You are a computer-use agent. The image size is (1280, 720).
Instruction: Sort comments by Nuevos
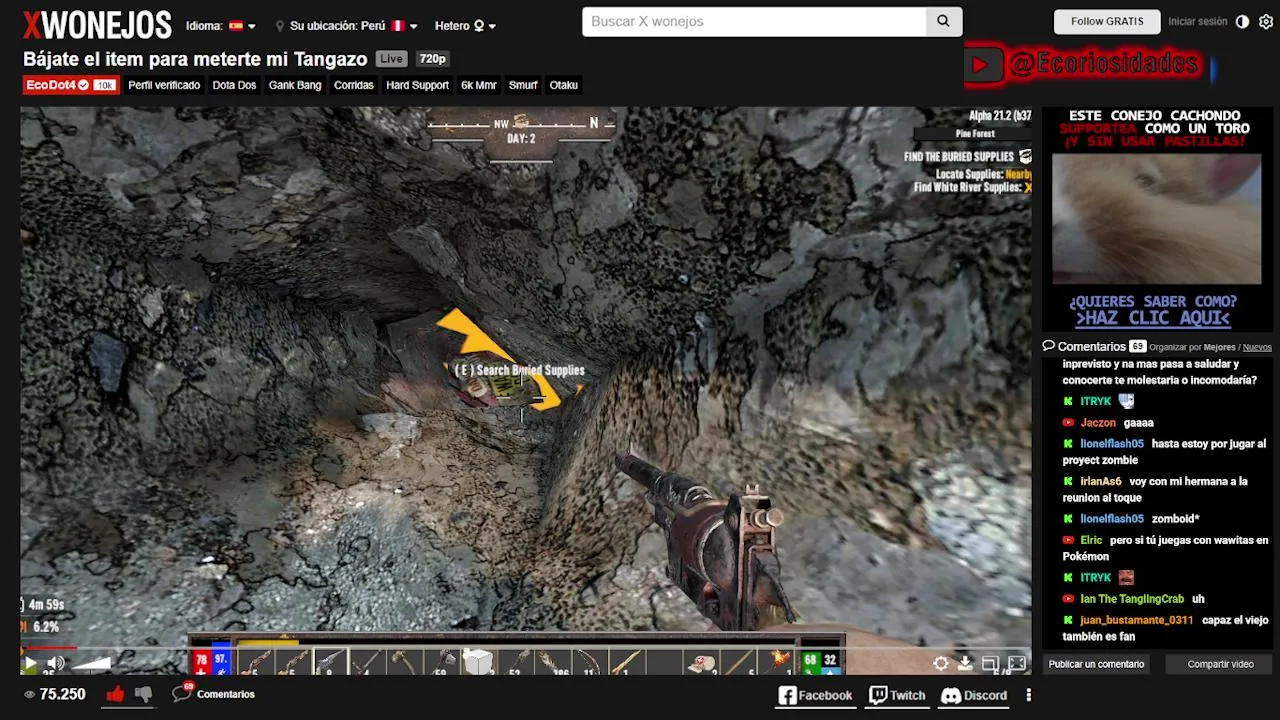point(1257,347)
